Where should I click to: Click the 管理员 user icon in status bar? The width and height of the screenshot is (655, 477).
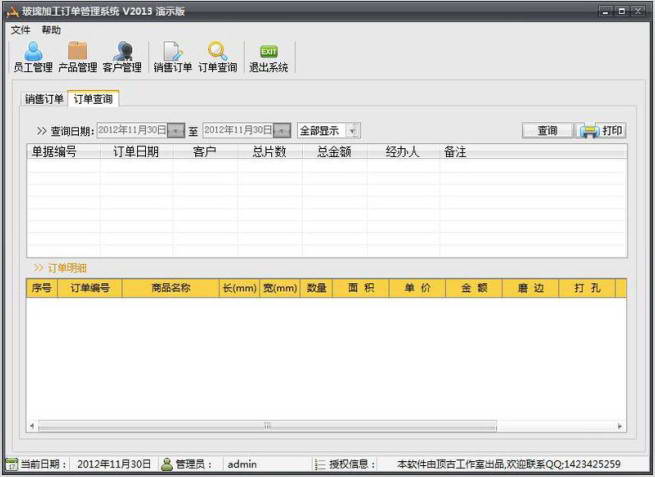pos(167,464)
